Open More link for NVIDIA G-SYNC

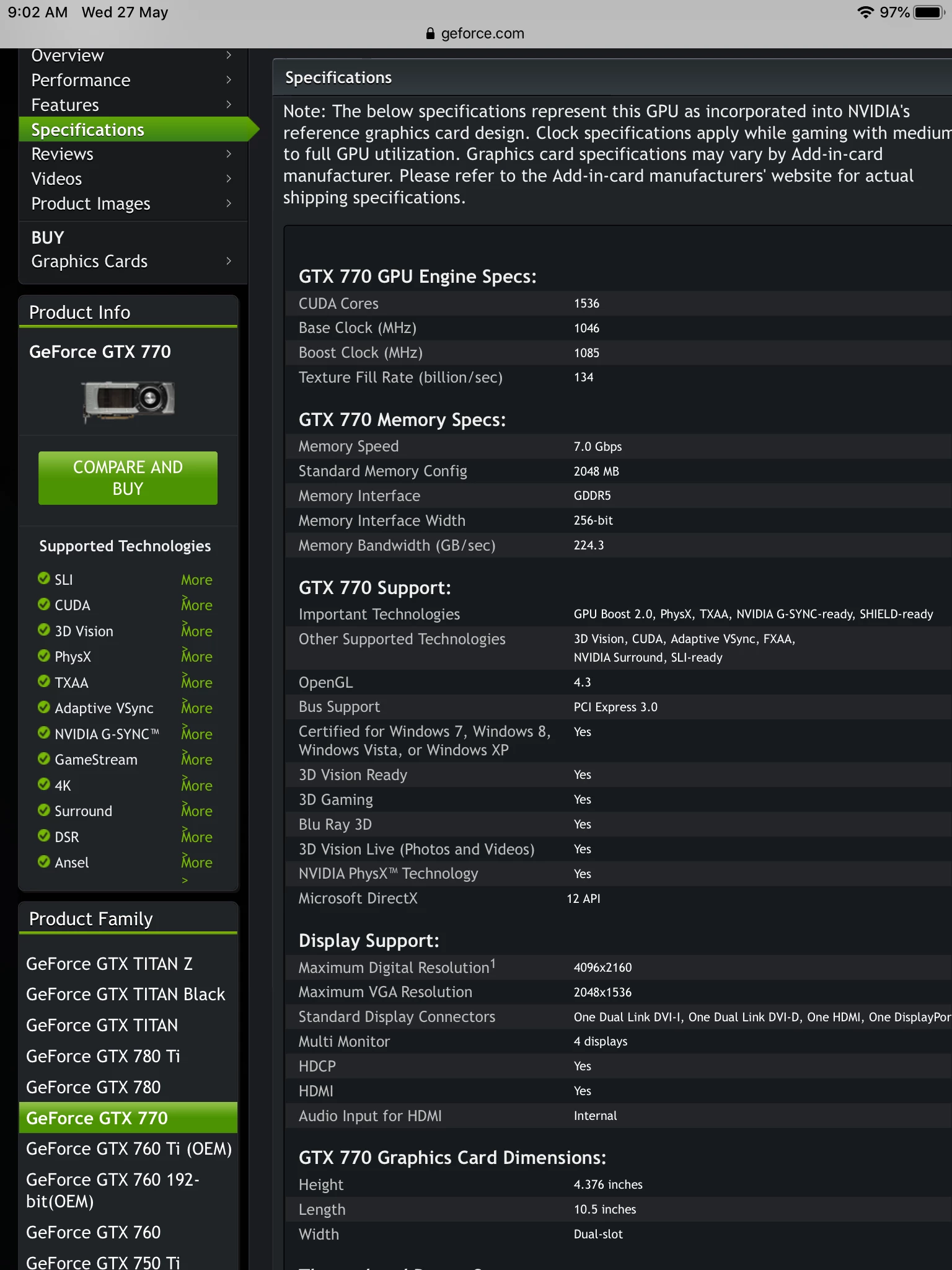(x=196, y=734)
